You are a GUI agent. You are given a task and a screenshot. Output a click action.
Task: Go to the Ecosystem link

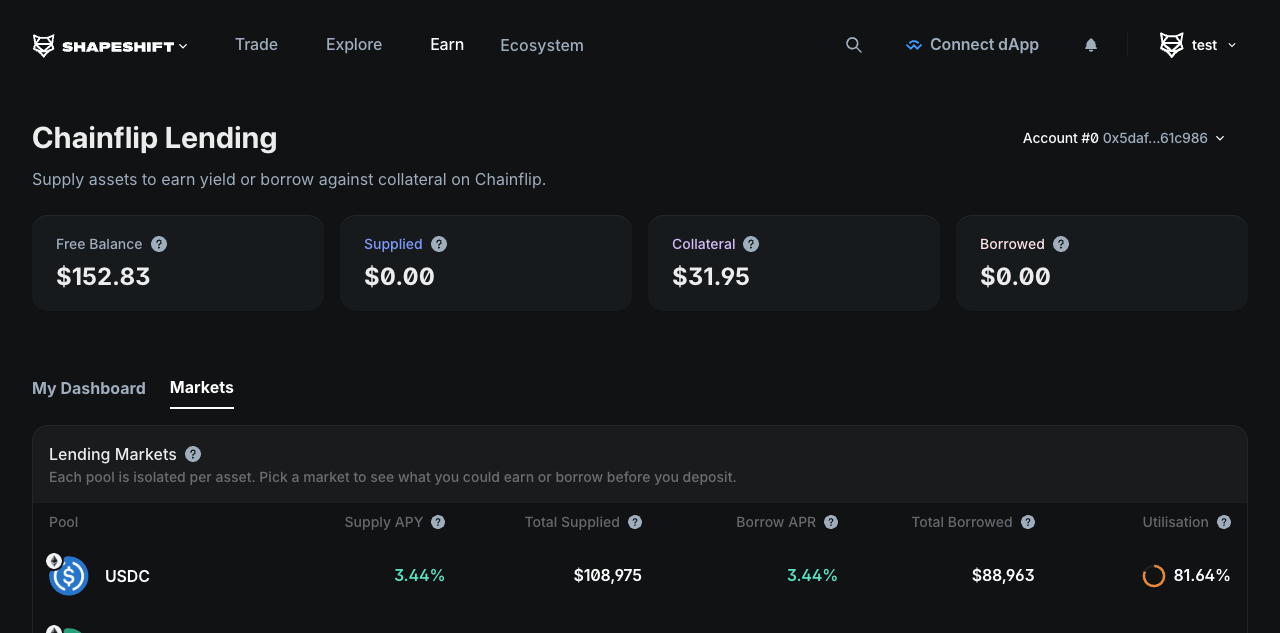542,45
